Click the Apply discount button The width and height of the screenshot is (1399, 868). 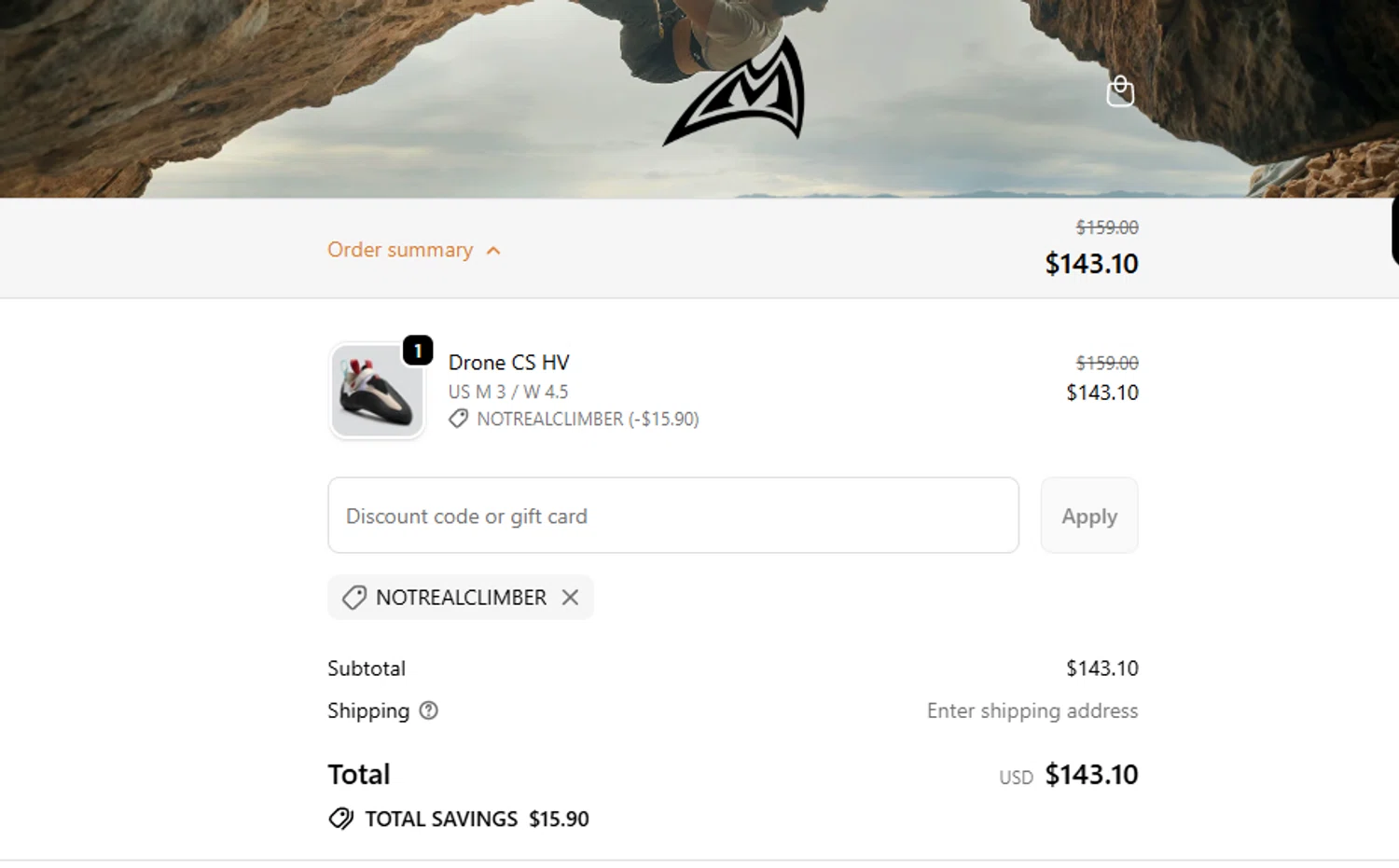click(1088, 516)
